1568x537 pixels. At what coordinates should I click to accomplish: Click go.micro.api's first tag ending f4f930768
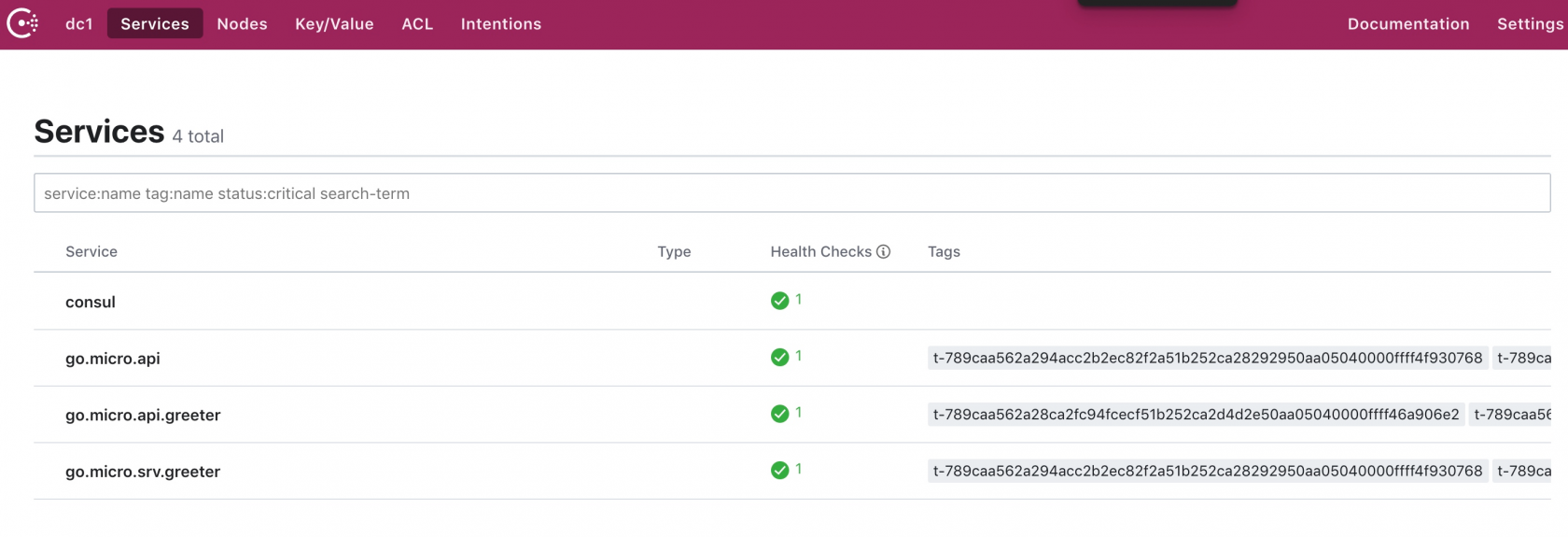pyautogui.click(x=1208, y=358)
